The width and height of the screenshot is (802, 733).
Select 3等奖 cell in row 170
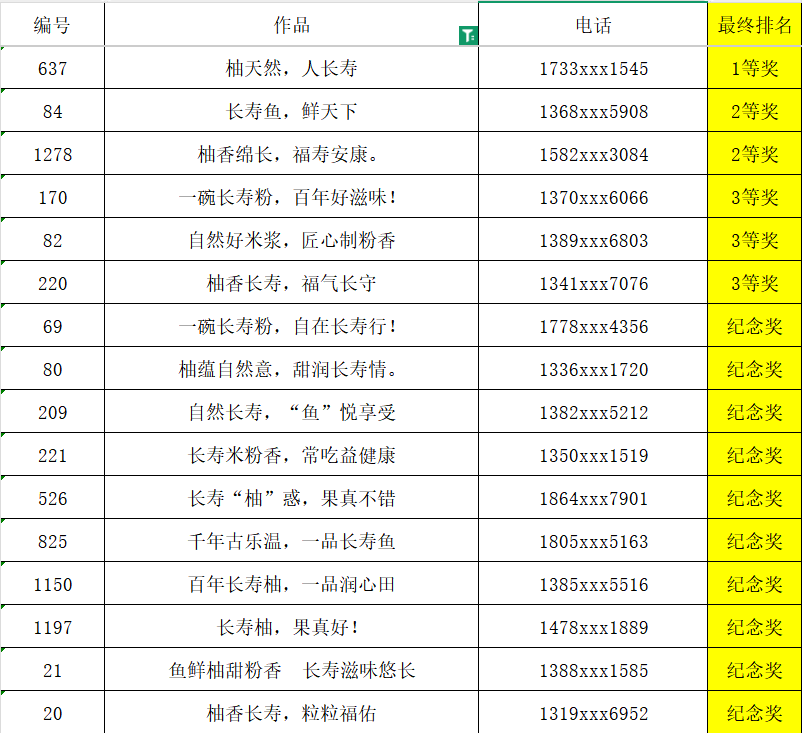tap(754, 197)
